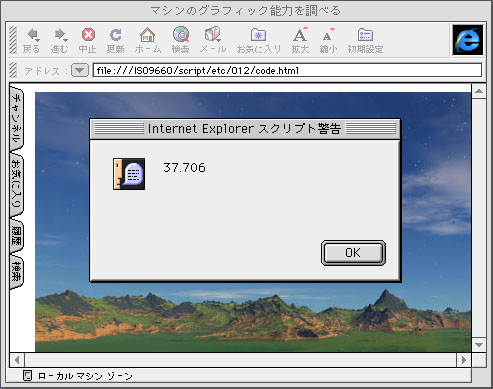Open the Search (検索) toolbar icon
The width and height of the screenshot is (493, 389).
pyautogui.click(x=181, y=34)
